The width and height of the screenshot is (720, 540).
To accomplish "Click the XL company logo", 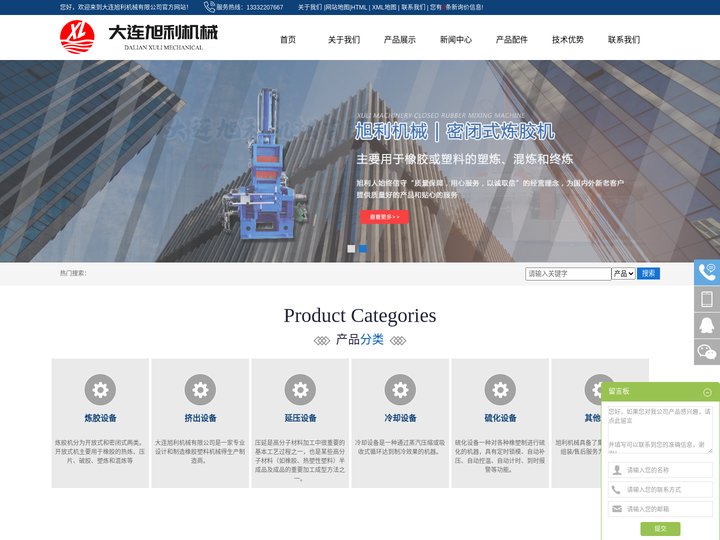I will coord(77,37).
